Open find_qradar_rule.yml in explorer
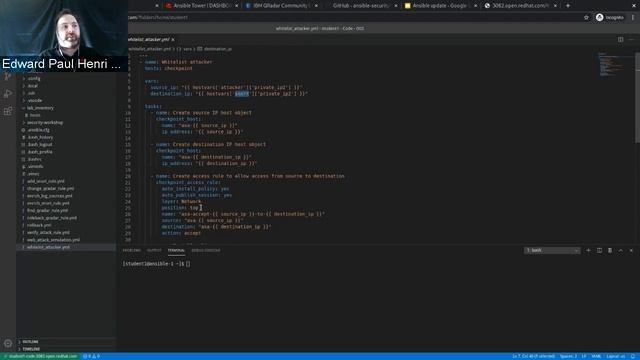The width and height of the screenshot is (640, 360). pos(47,211)
